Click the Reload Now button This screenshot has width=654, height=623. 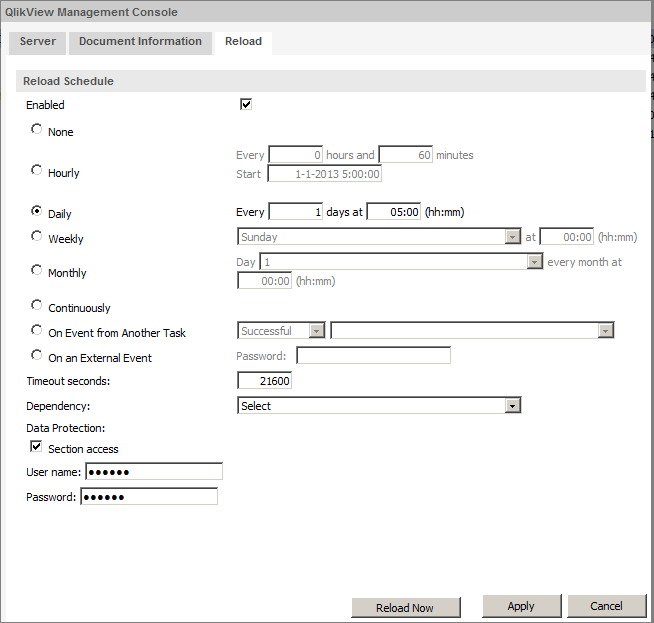click(405, 608)
